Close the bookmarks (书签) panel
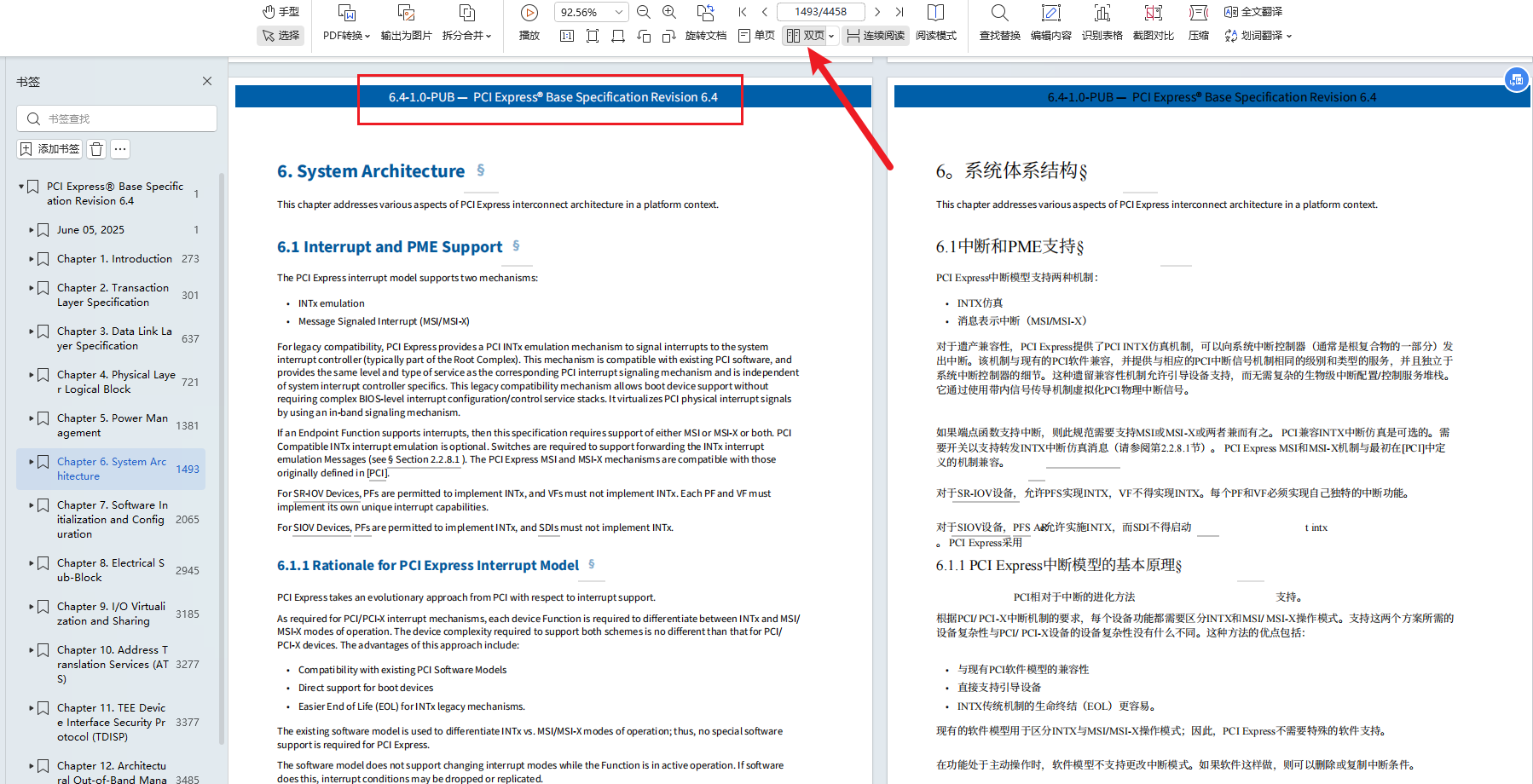This screenshot has width=1533, height=784. point(207,81)
